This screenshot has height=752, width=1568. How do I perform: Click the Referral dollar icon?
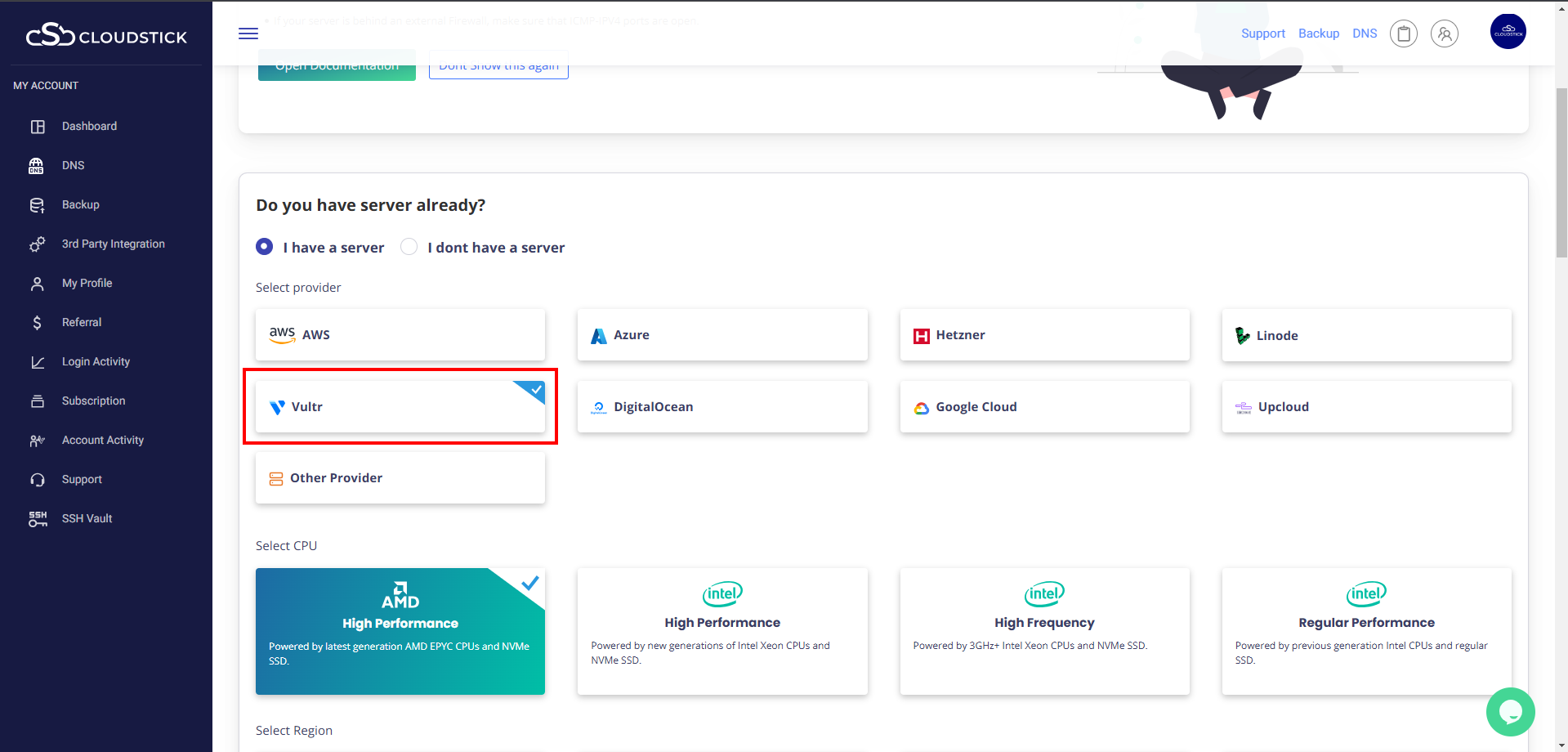pos(37,323)
